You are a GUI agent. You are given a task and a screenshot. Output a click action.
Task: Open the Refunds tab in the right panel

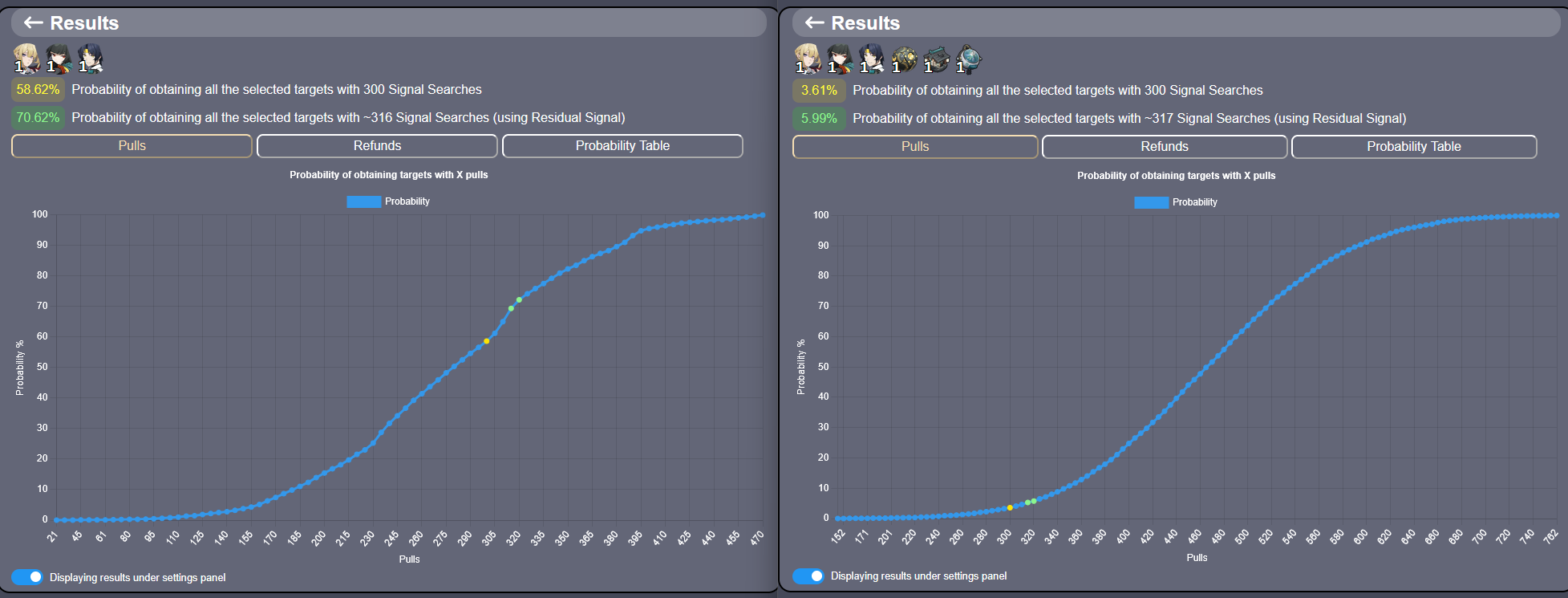pyautogui.click(x=1165, y=147)
